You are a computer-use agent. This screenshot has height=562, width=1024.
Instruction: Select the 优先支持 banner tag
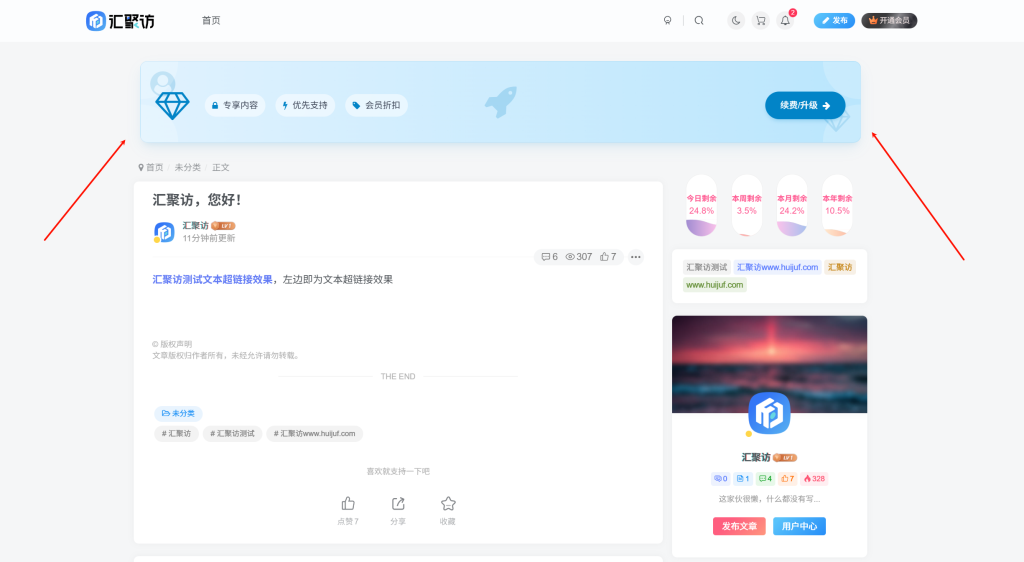coord(305,105)
